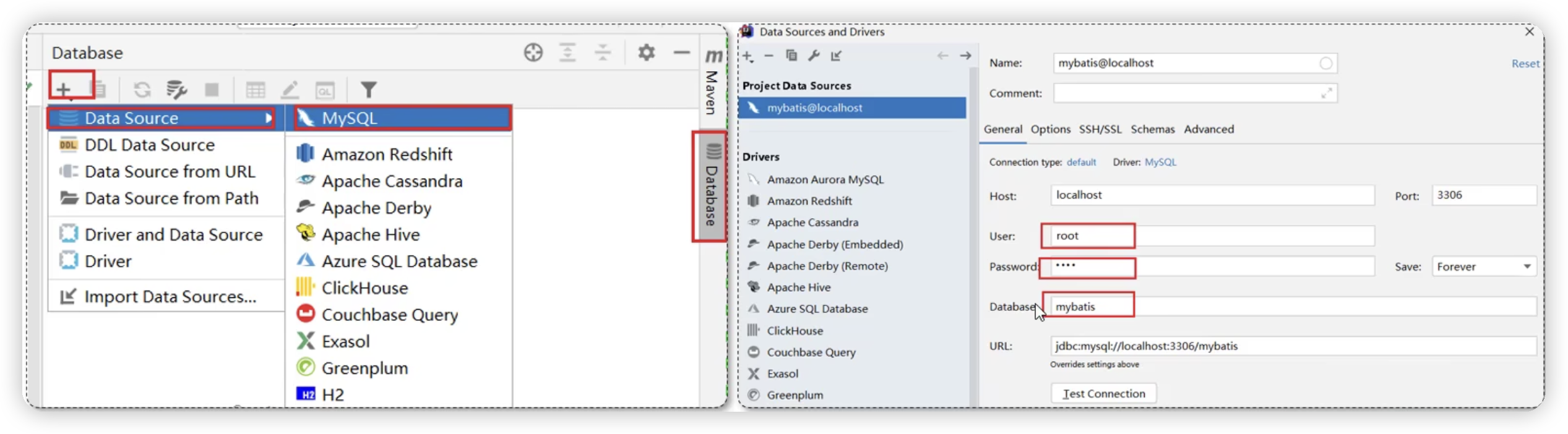Viewport: 1568px width, 434px height.
Task: Click import icon in Data Sources dialog toolbar
Action: 836,56
